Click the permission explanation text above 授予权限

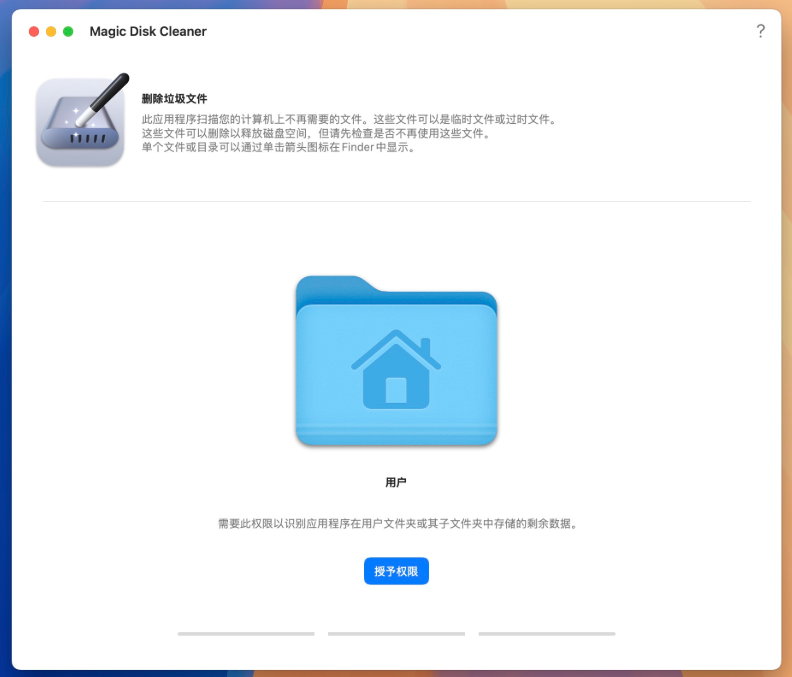point(396,523)
